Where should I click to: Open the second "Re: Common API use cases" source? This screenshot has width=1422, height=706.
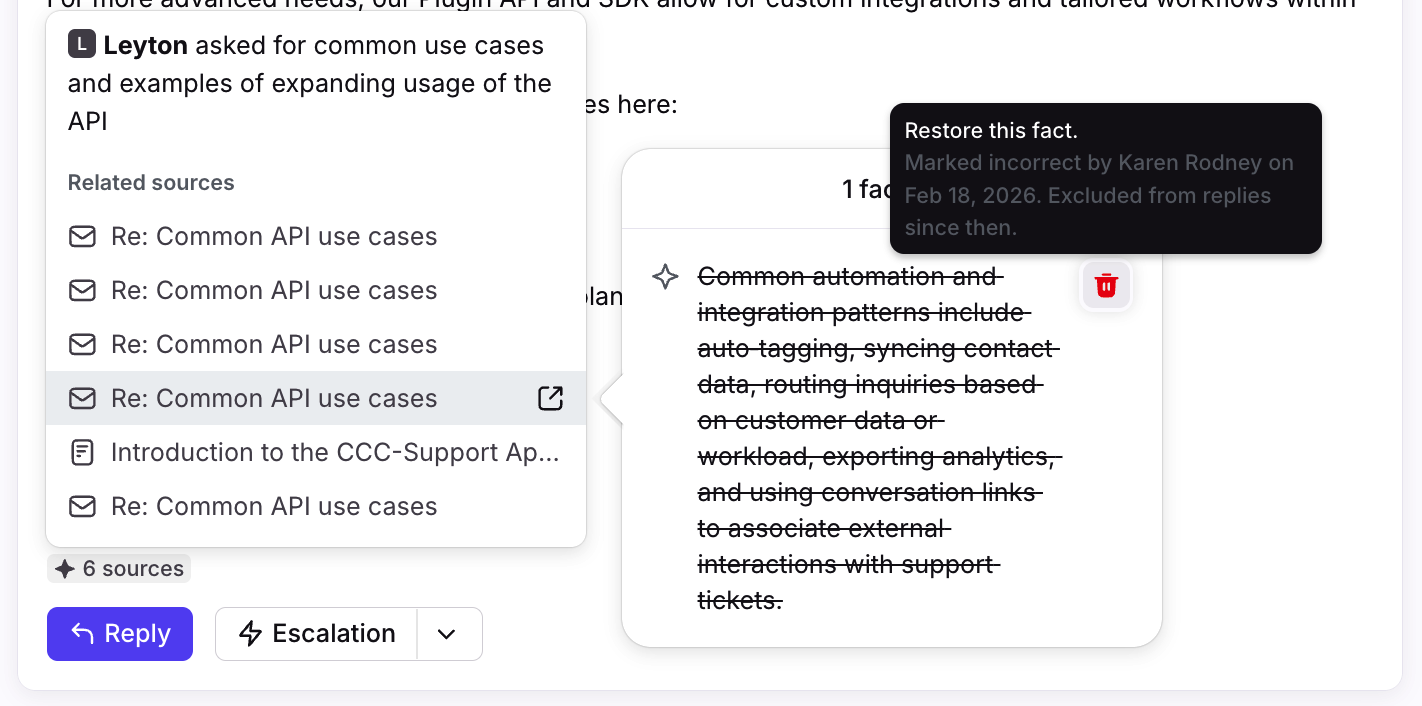(x=274, y=291)
